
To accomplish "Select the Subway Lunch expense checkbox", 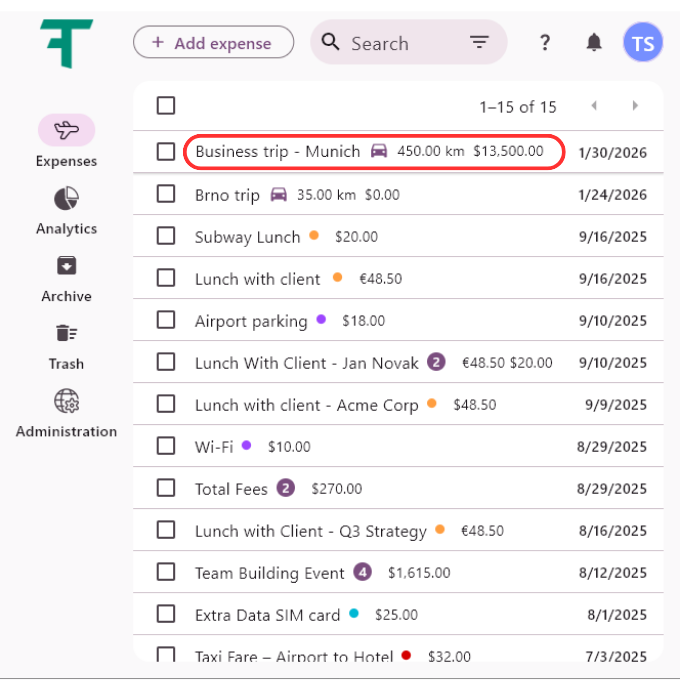I will 166,237.
